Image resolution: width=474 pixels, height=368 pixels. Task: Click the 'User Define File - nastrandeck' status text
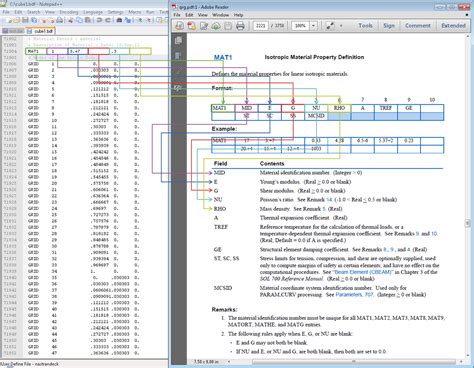coord(30,364)
